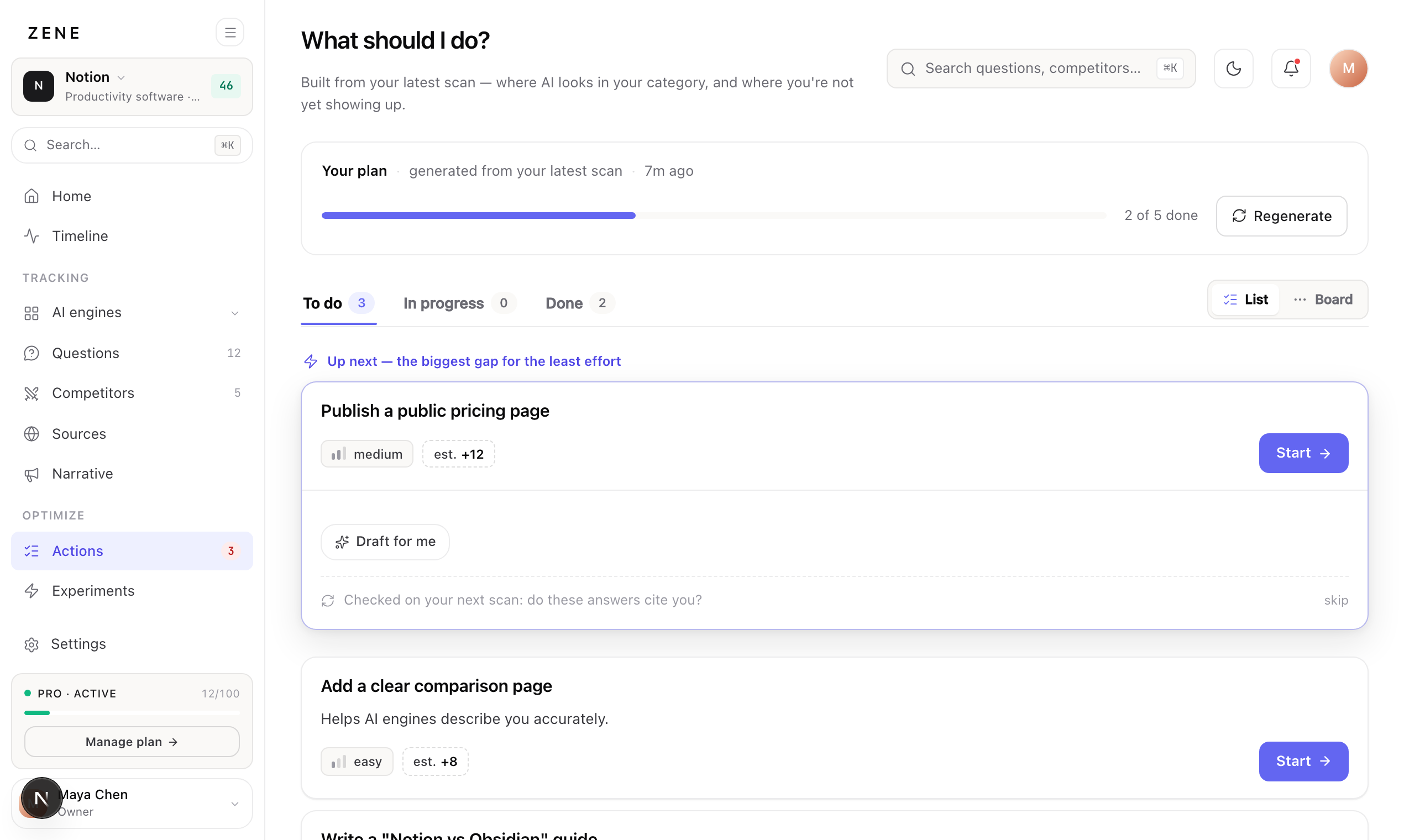Select the In progress tab
Screen dimensions: 1404x840
tap(460, 303)
